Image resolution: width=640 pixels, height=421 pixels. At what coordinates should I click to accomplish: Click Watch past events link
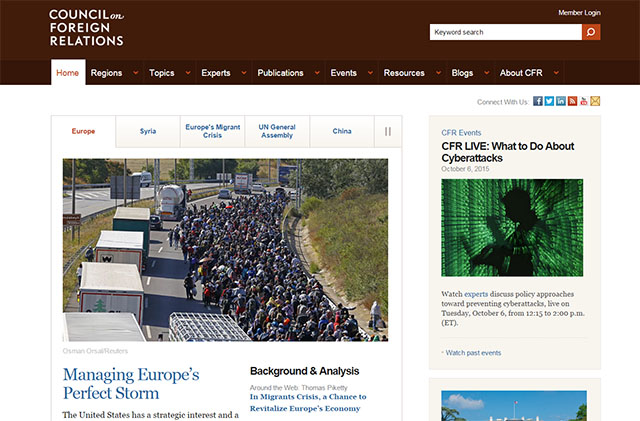473,353
